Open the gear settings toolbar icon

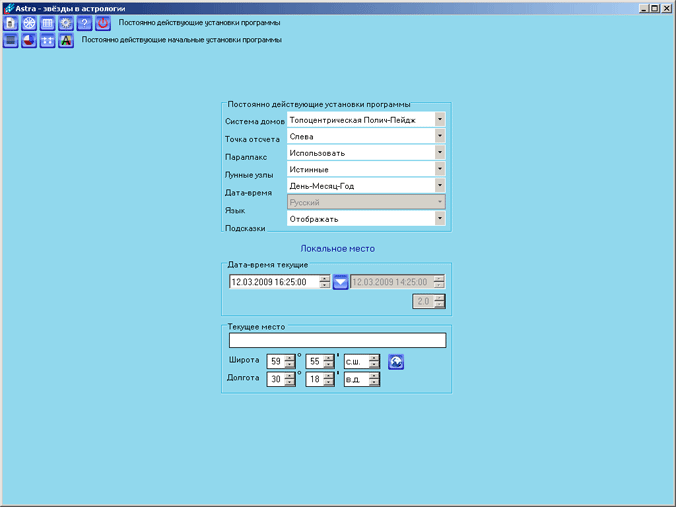tap(66, 23)
